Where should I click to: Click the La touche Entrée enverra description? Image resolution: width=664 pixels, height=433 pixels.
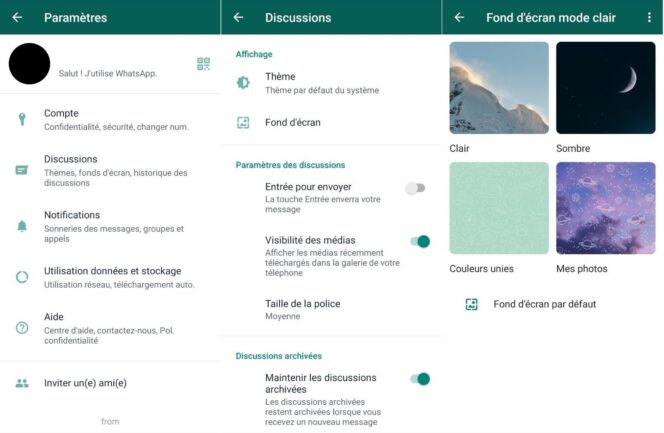(x=323, y=204)
